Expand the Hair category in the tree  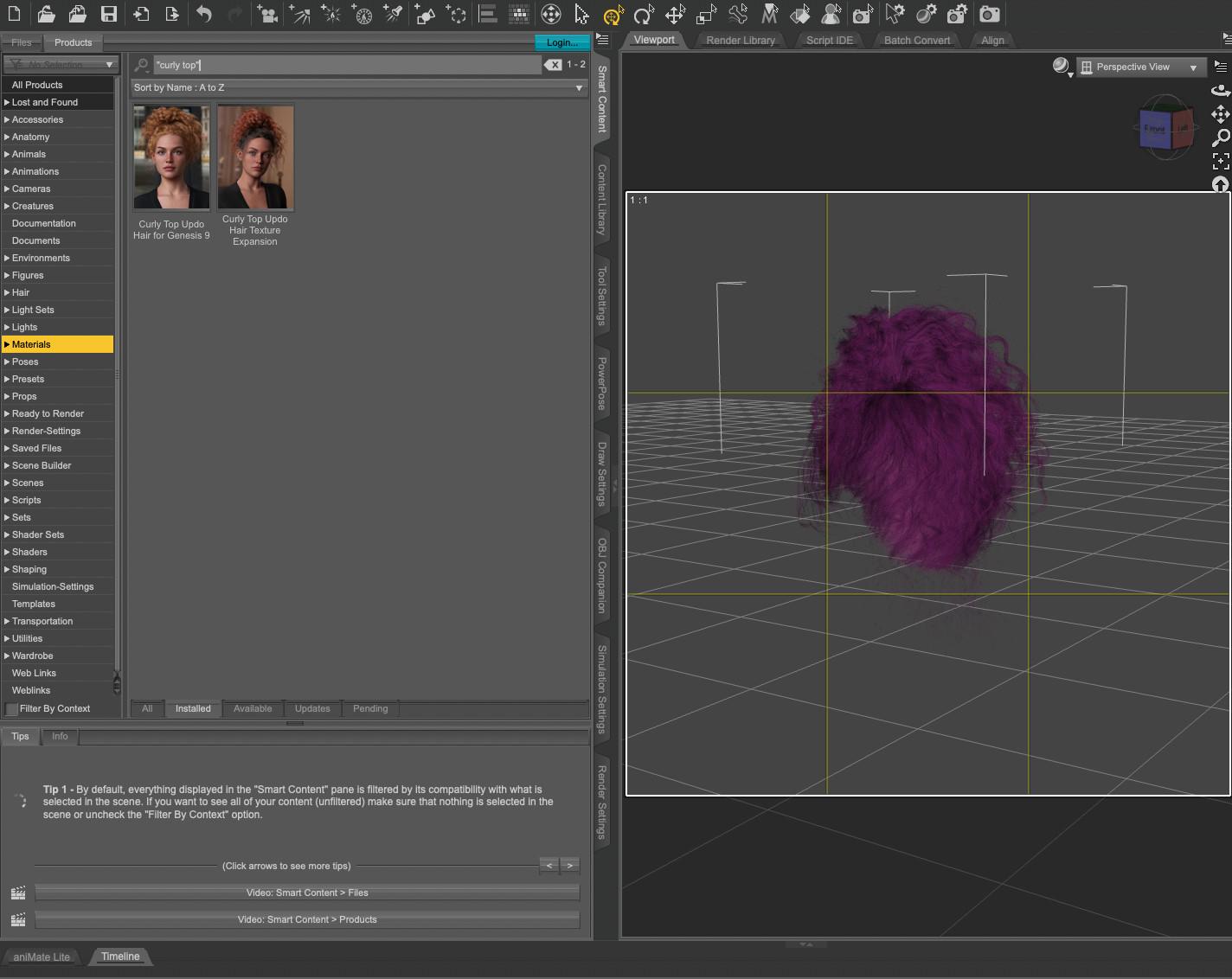click(x=7, y=292)
